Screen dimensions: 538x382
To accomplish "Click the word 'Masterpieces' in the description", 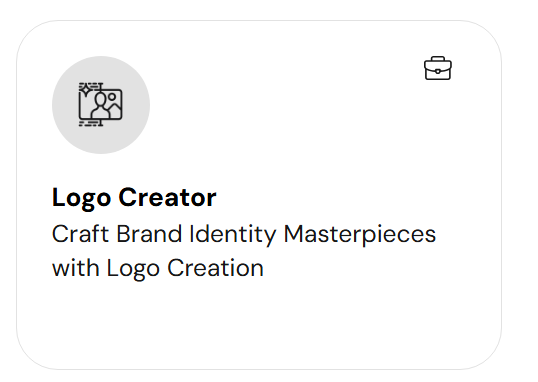I will [x=360, y=235].
